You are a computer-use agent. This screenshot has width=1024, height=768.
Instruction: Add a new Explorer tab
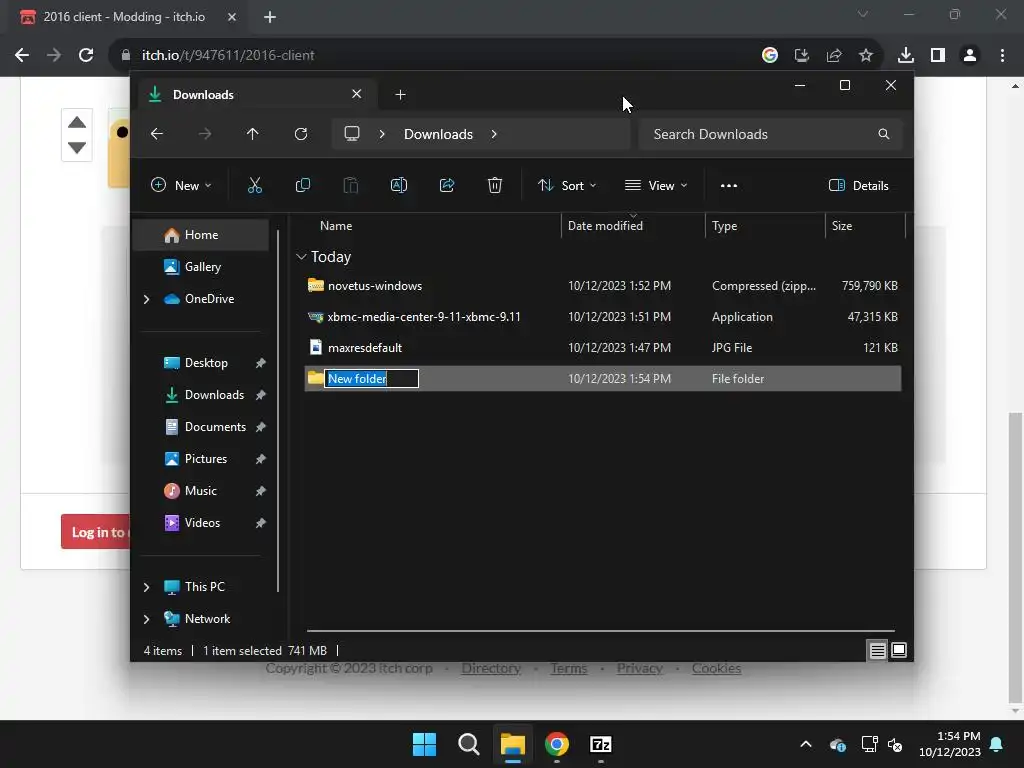[400, 95]
